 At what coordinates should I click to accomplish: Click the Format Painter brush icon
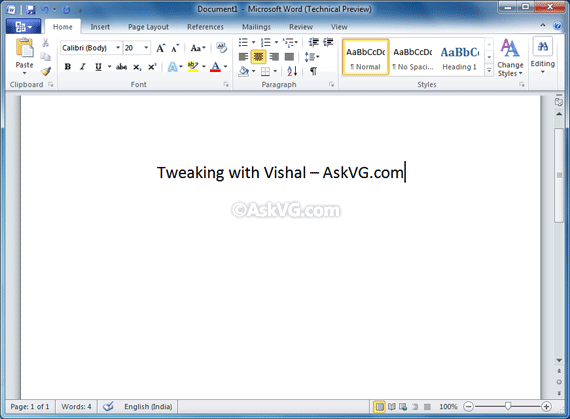tap(46, 71)
